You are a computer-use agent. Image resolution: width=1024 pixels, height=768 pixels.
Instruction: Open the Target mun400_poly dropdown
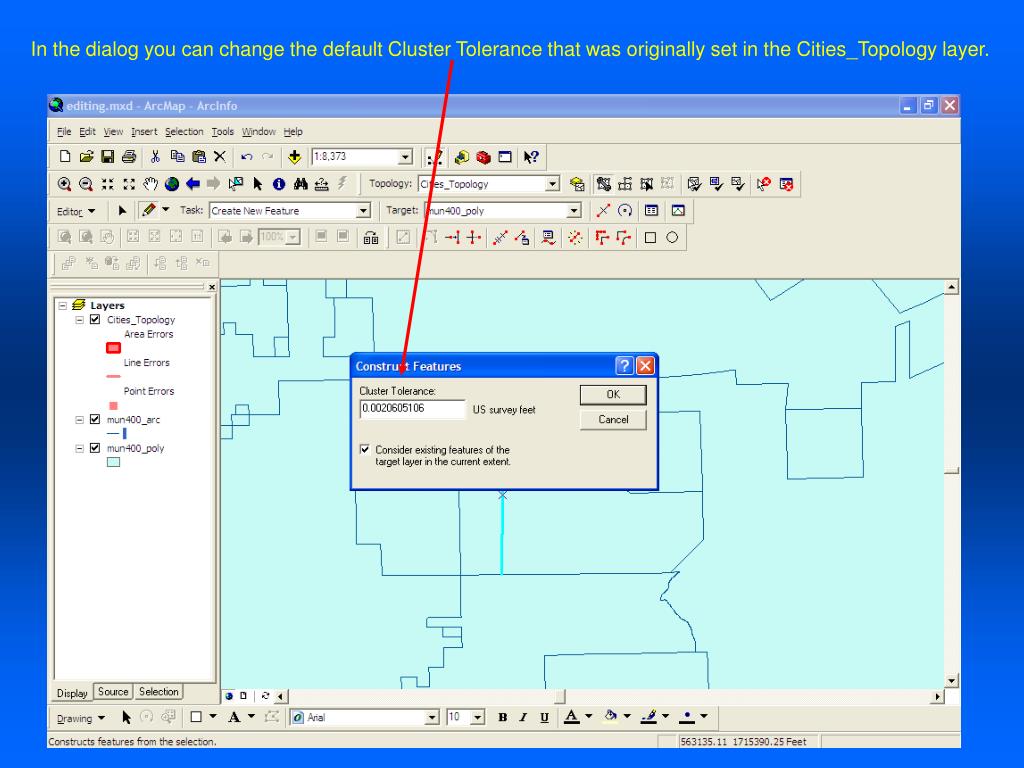point(574,211)
